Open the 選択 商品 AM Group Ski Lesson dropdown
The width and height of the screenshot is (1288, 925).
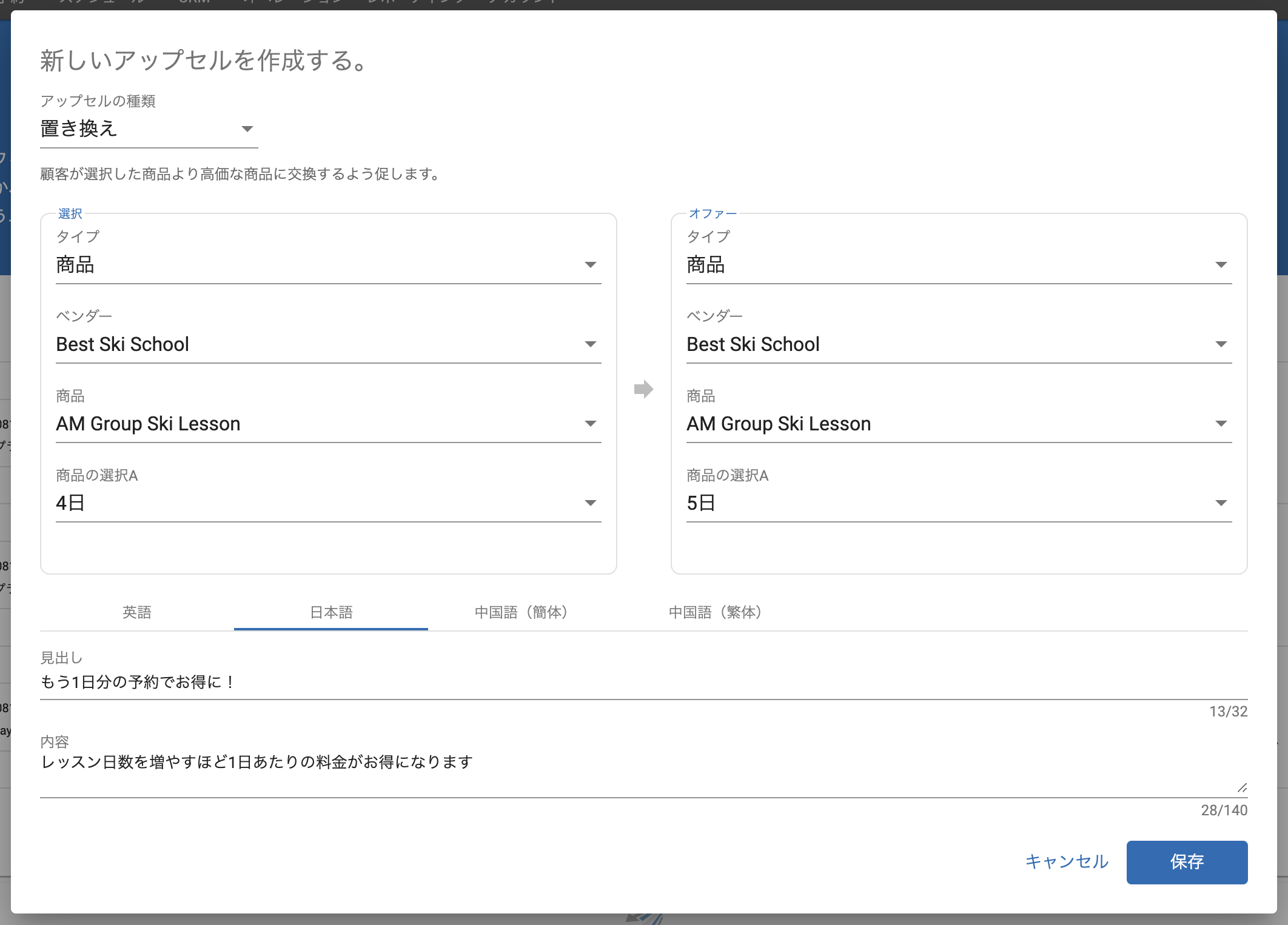327,424
